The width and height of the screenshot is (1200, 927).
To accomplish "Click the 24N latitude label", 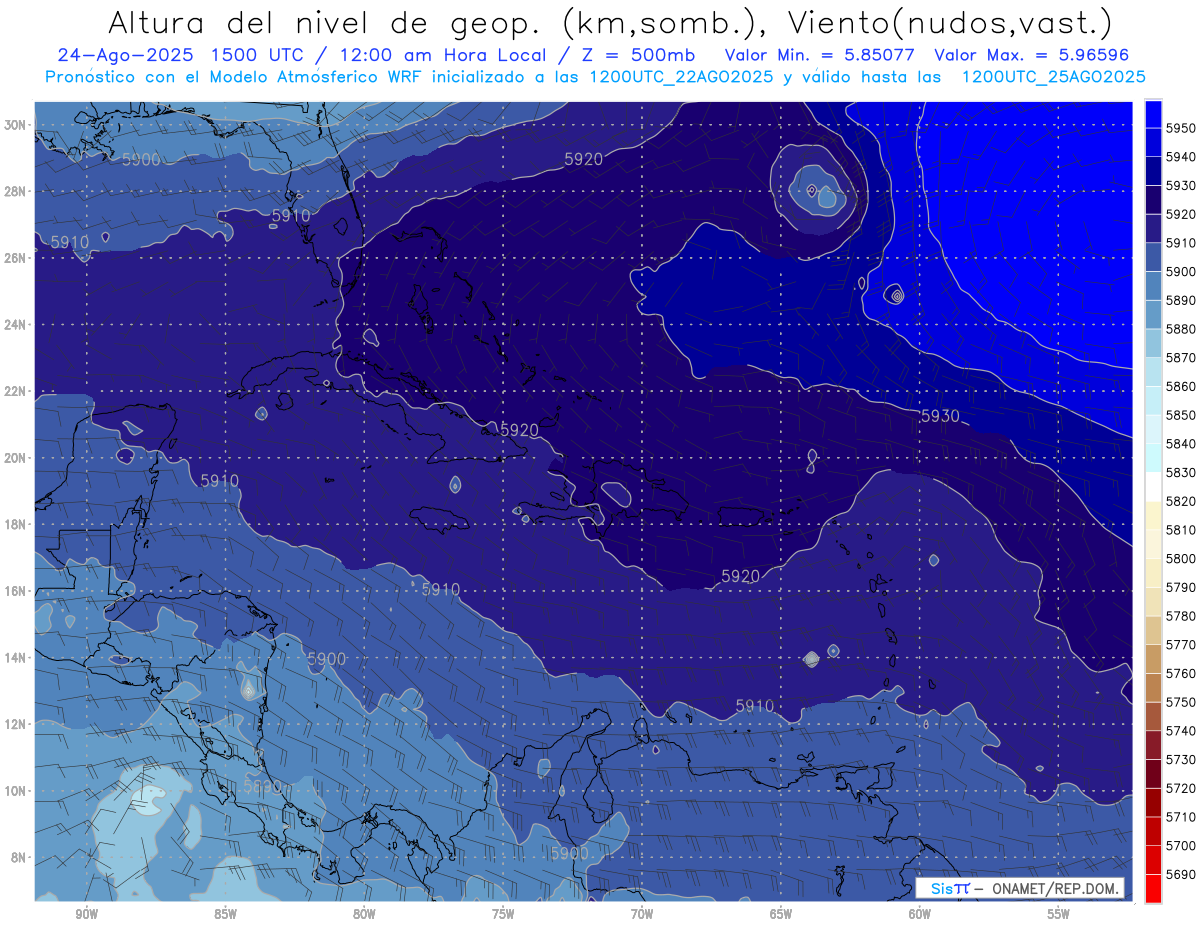I will 15,325.
